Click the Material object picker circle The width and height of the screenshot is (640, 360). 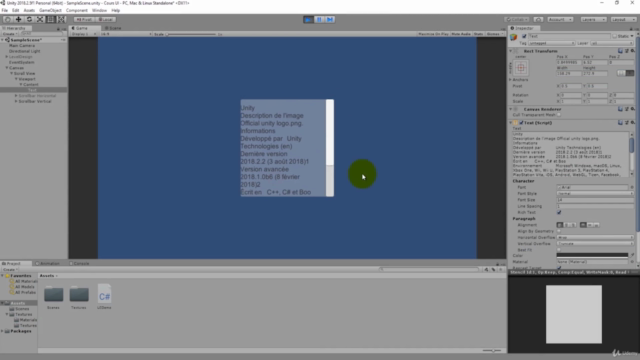(x=632, y=262)
